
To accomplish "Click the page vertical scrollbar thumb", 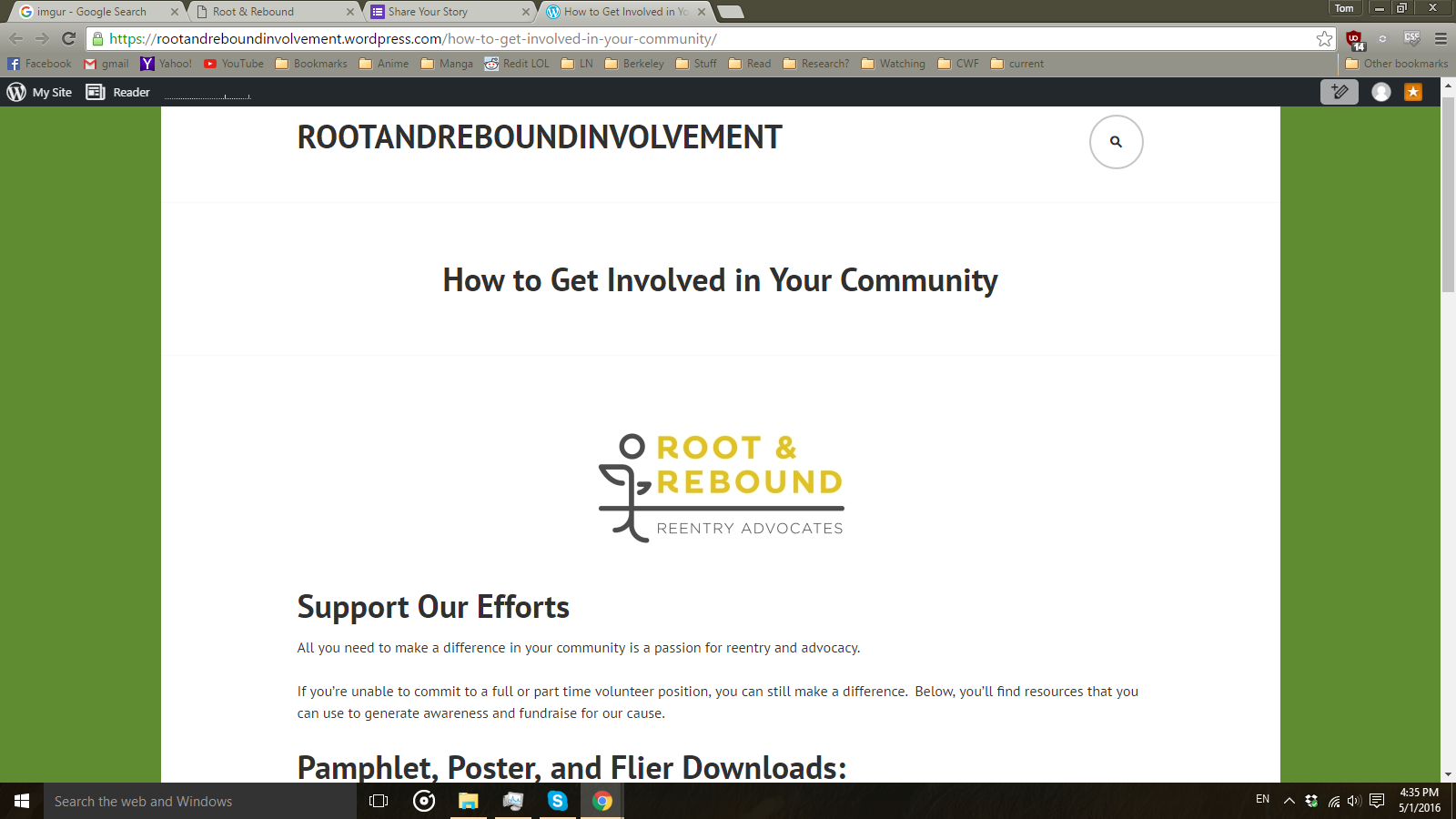I will tap(1448, 194).
